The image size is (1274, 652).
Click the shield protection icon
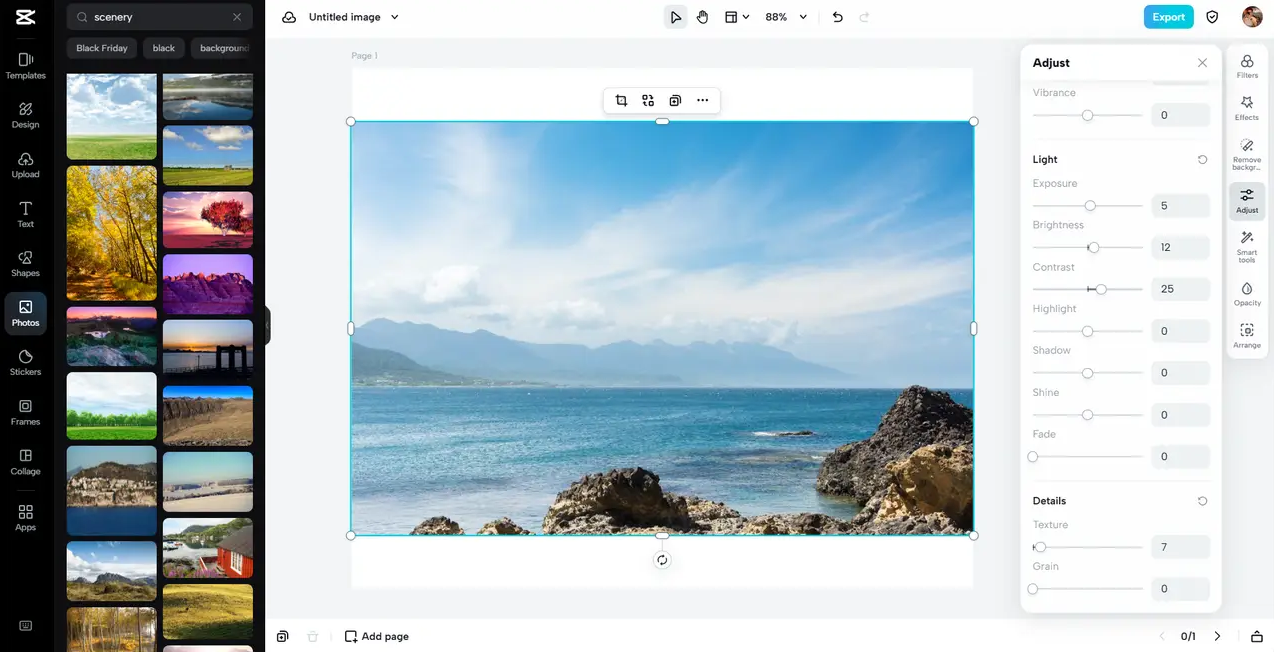pos(1212,17)
